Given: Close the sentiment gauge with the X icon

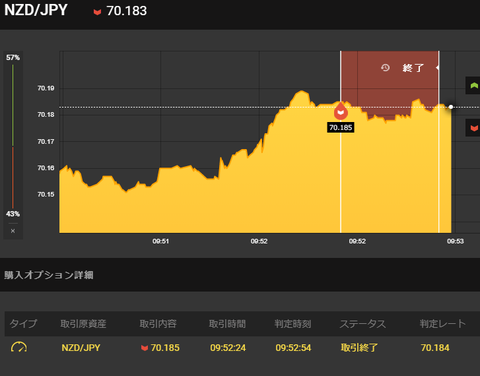Looking at the screenshot, I should tap(13, 231).
